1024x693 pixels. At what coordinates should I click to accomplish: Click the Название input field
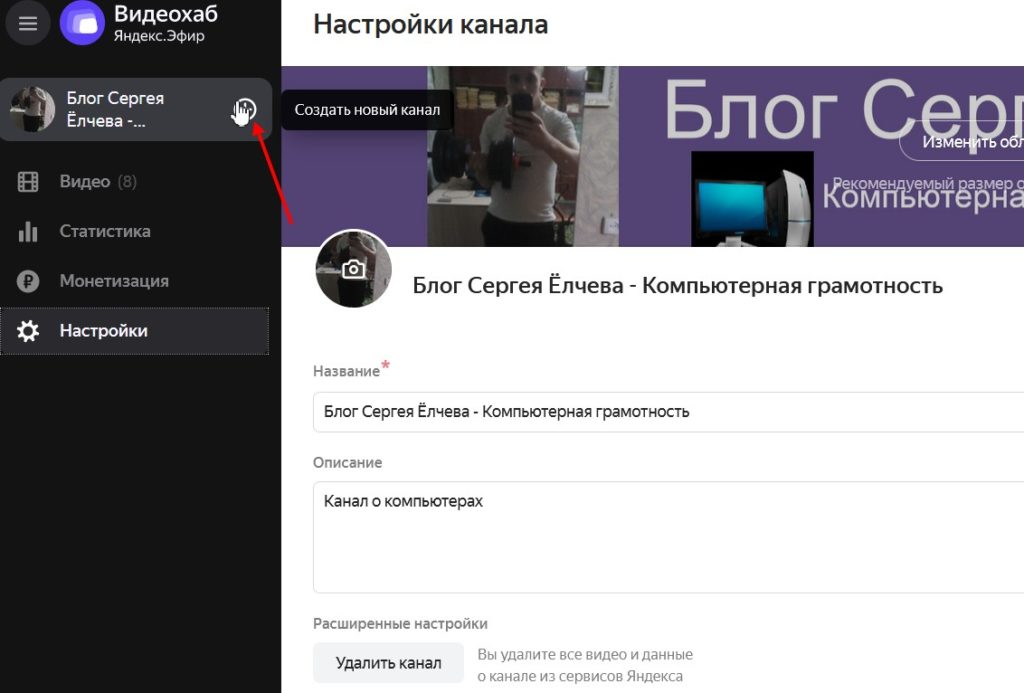point(668,411)
